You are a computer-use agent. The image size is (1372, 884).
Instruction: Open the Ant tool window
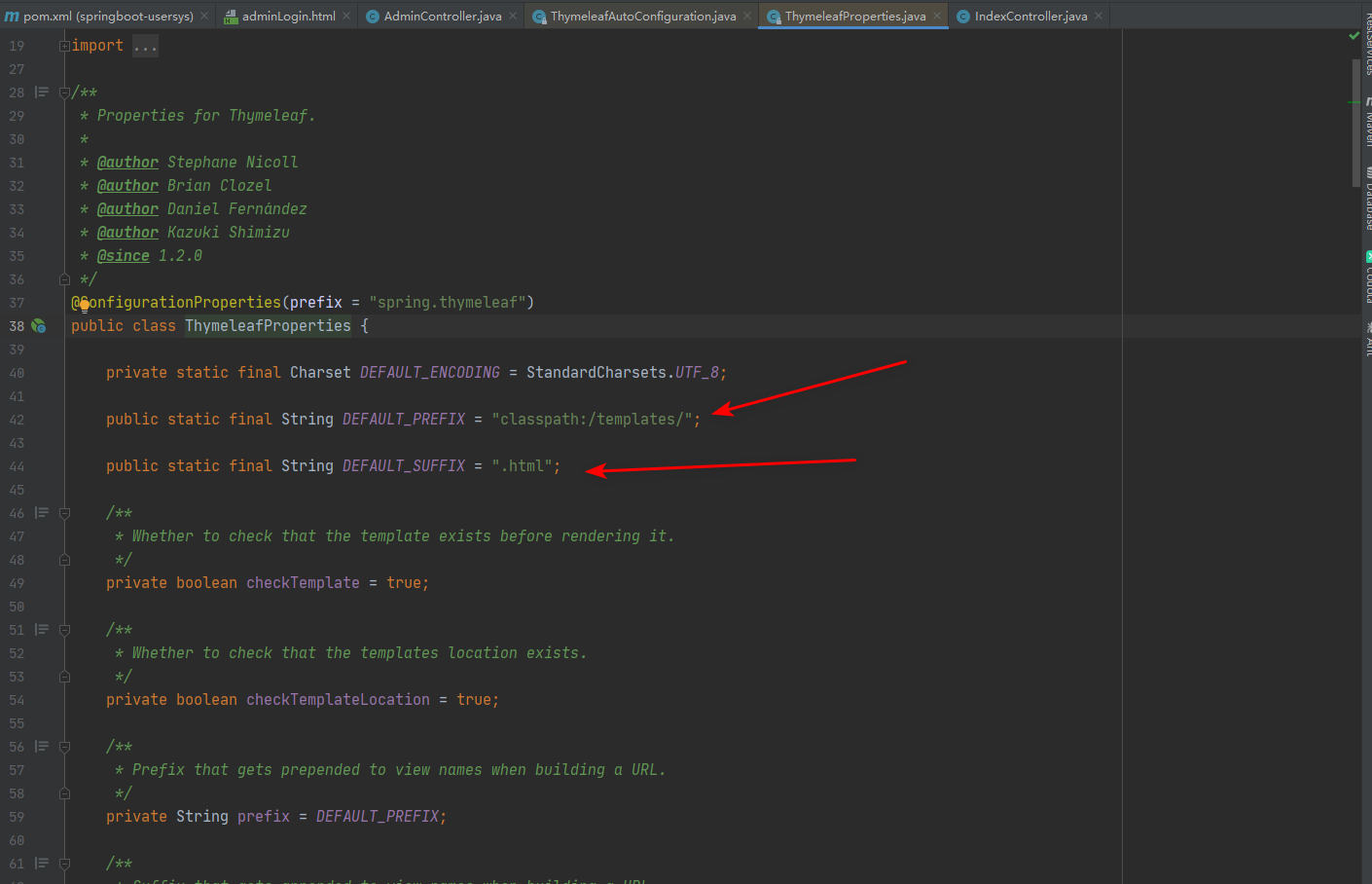coord(1367,341)
